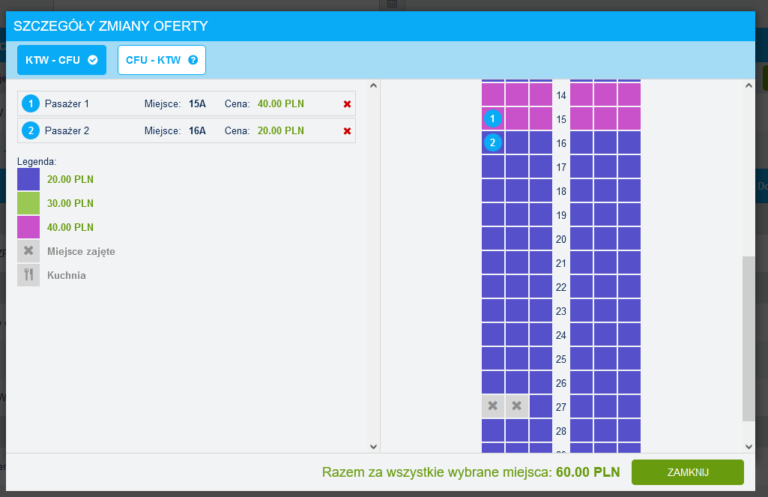Click the seat marker 2 in row 16
This screenshot has width=768, height=497.
(492, 143)
